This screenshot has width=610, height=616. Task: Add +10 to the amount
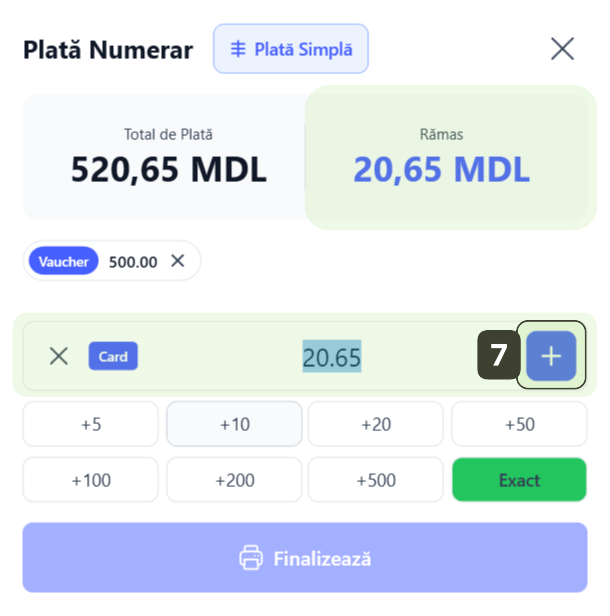pos(234,424)
